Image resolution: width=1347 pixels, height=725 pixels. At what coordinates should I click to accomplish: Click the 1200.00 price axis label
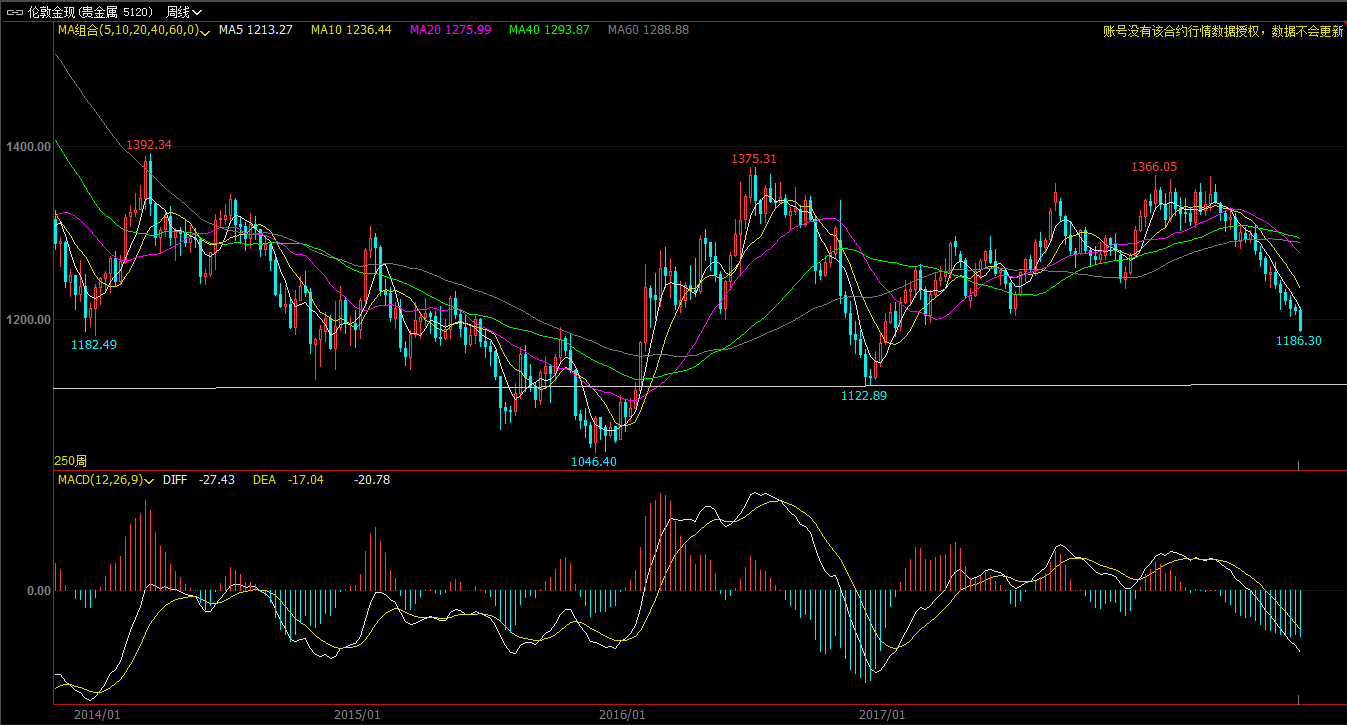[x=28, y=320]
